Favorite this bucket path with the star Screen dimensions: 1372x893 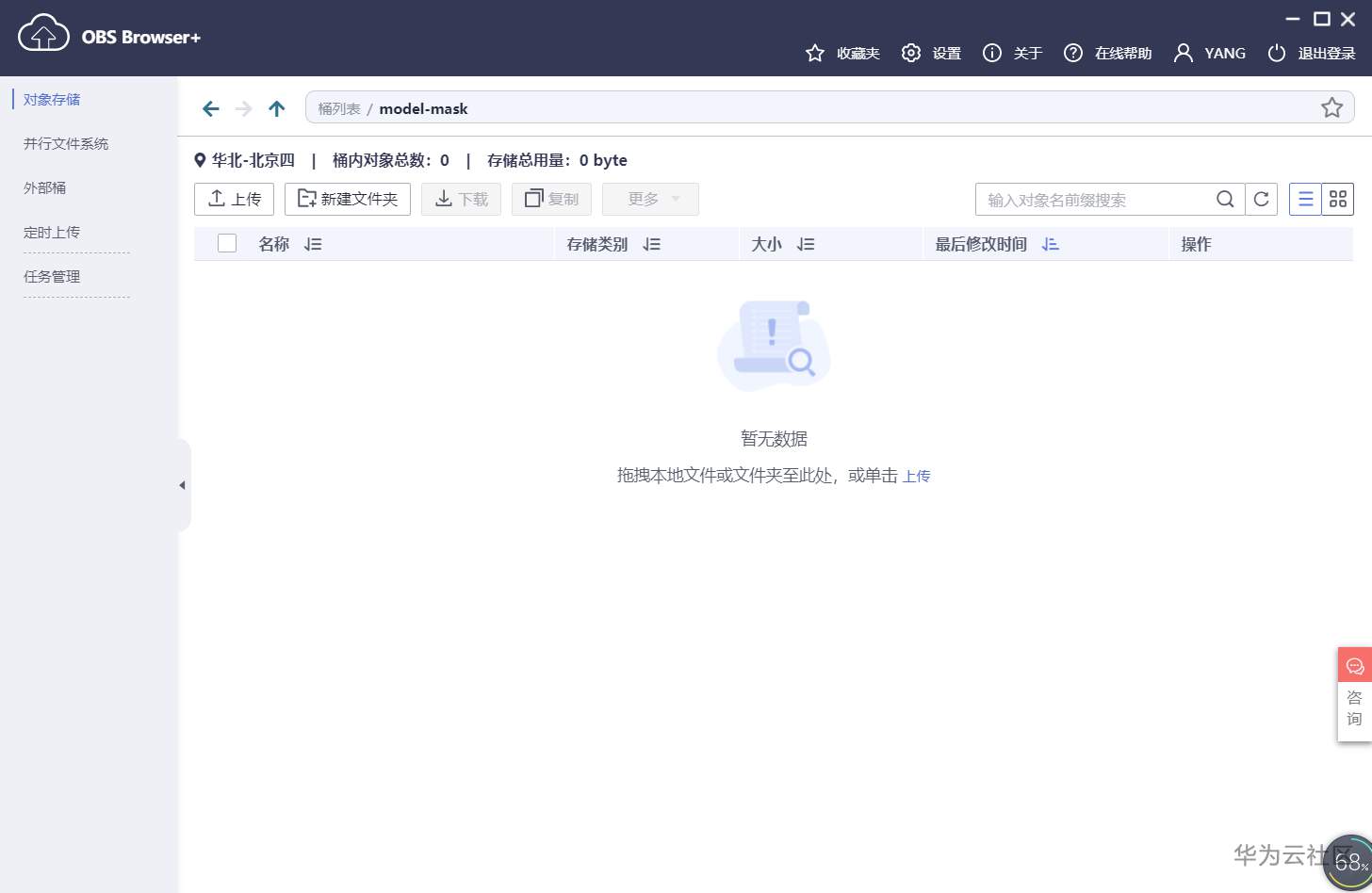click(1331, 107)
